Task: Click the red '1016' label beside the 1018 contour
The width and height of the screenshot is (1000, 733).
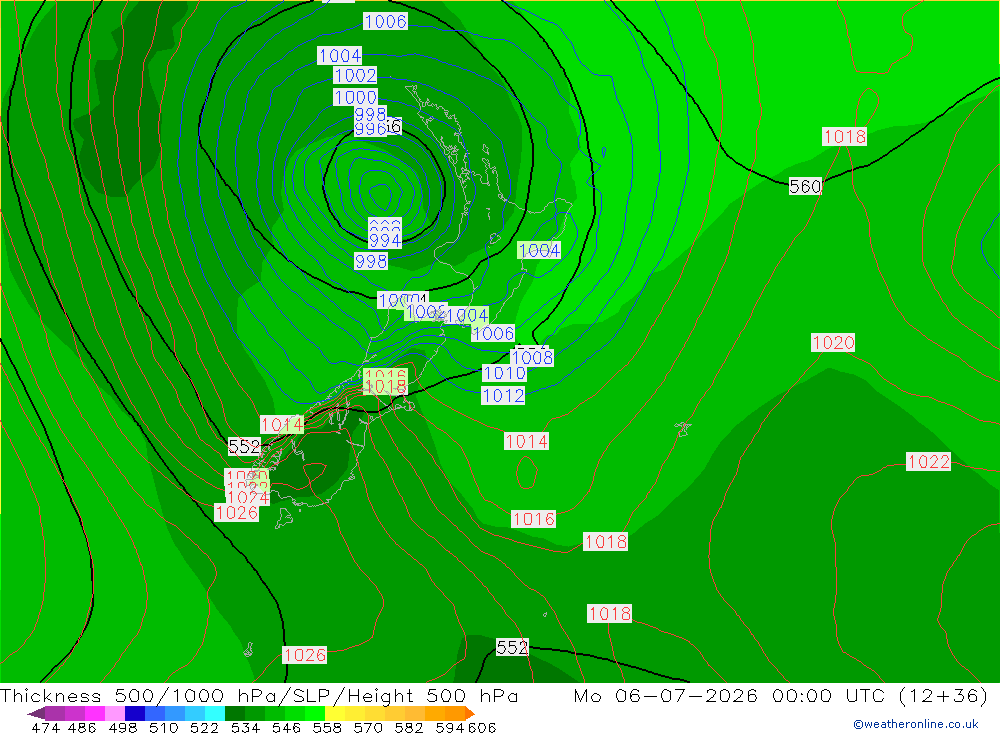Action: point(533,519)
